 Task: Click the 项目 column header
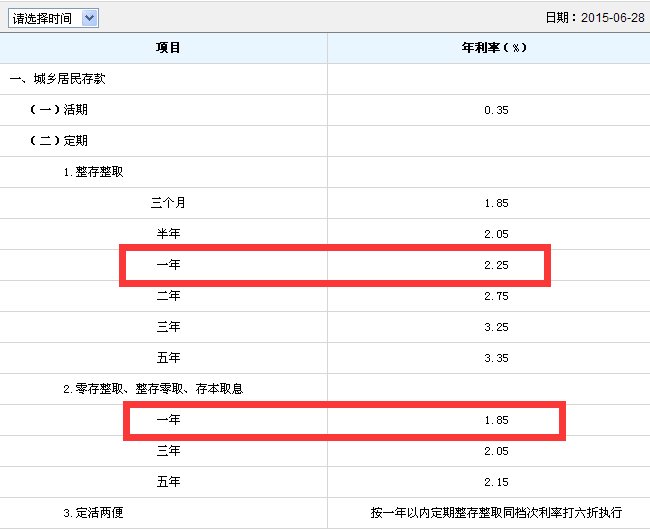tap(168, 48)
